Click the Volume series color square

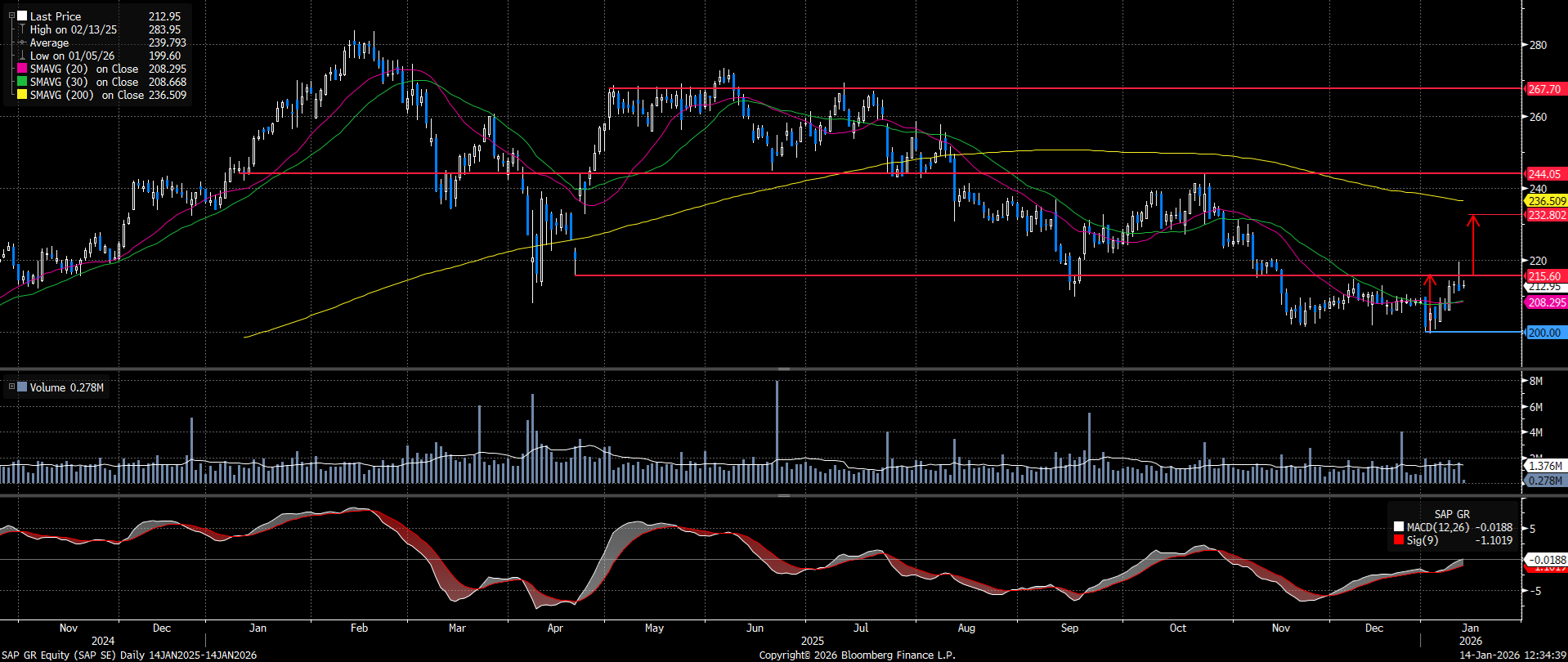pyautogui.click(x=22, y=387)
